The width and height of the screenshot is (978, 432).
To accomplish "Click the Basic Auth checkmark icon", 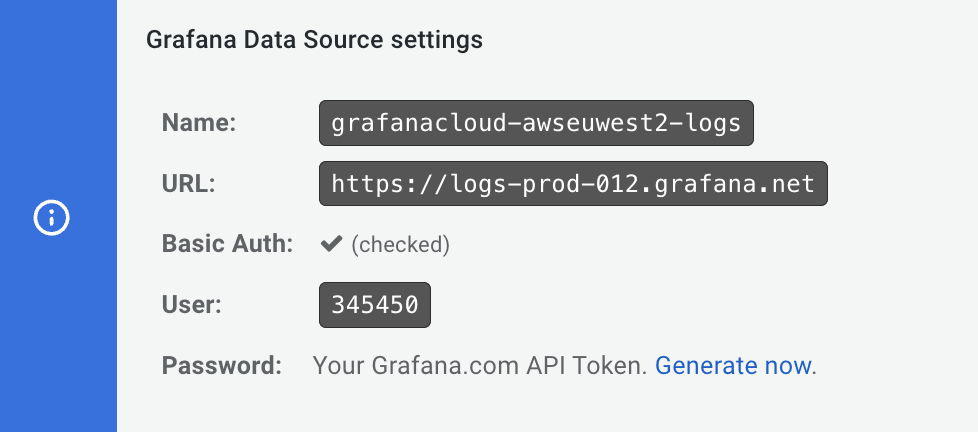I will [x=331, y=245].
